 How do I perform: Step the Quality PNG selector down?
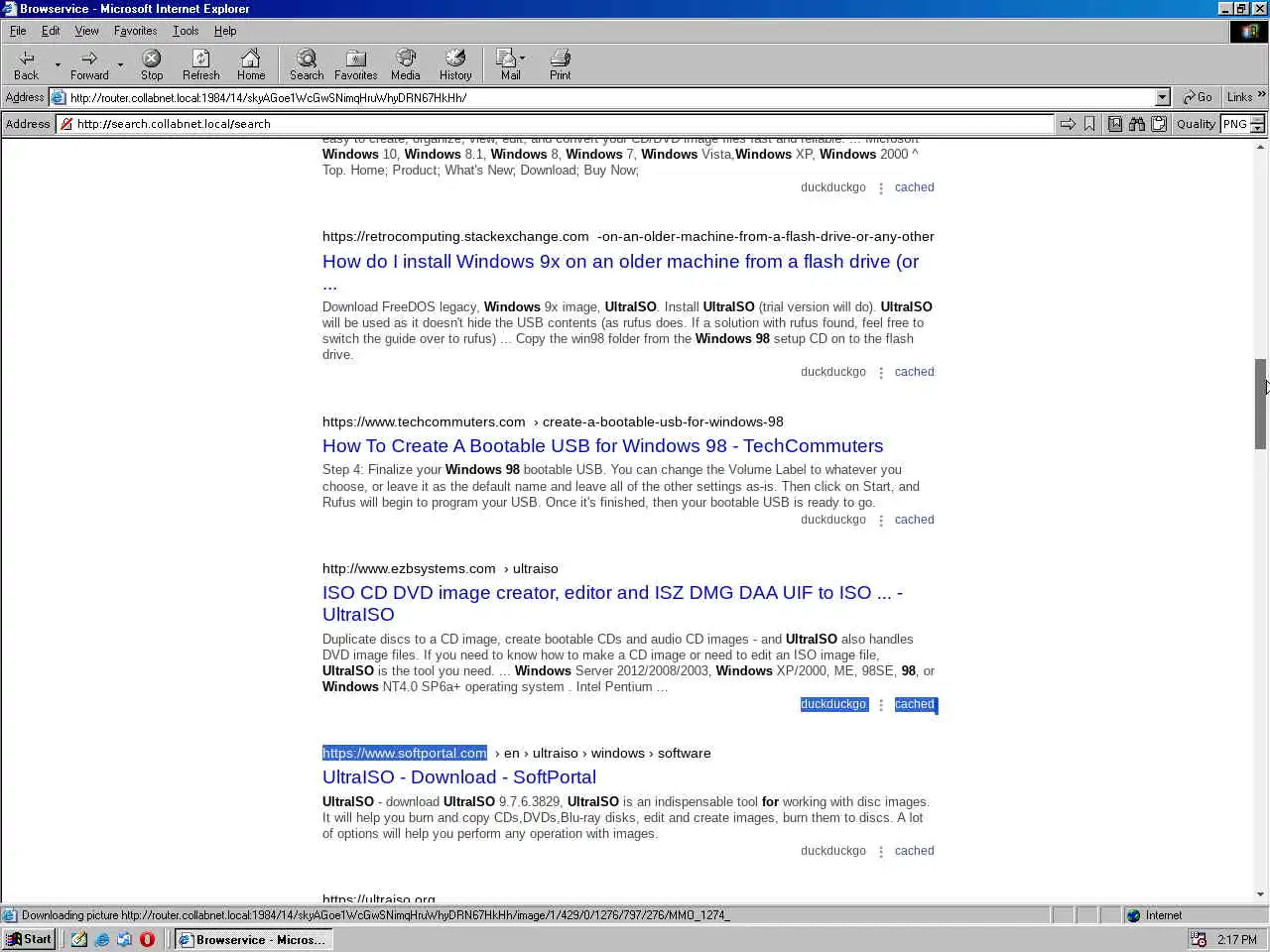[x=1258, y=129]
